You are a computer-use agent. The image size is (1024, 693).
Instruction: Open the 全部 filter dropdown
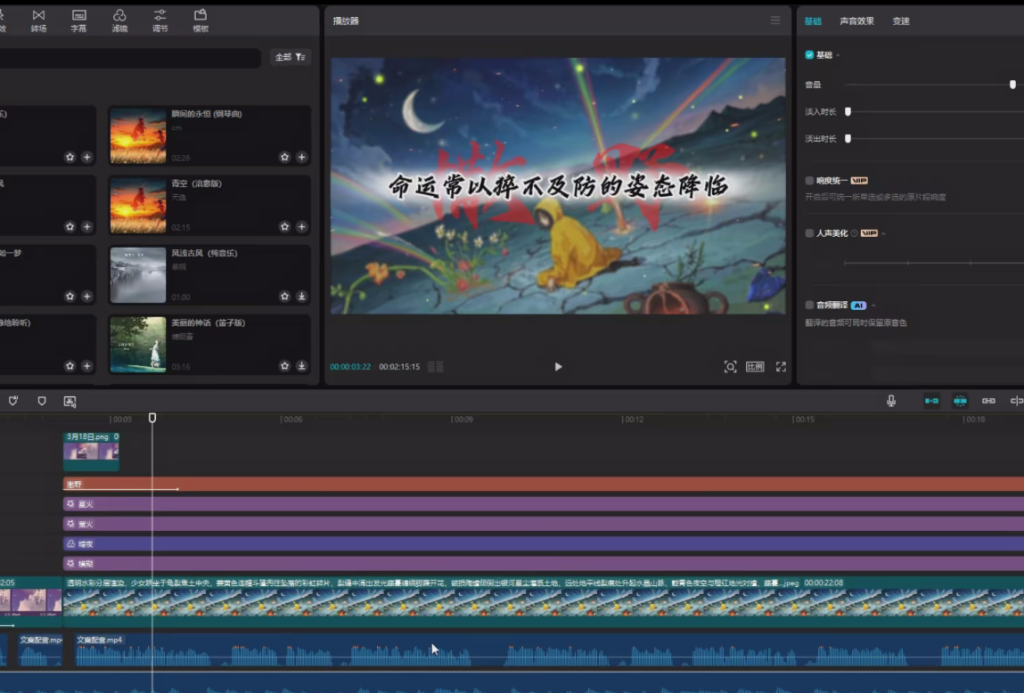pos(291,58)
